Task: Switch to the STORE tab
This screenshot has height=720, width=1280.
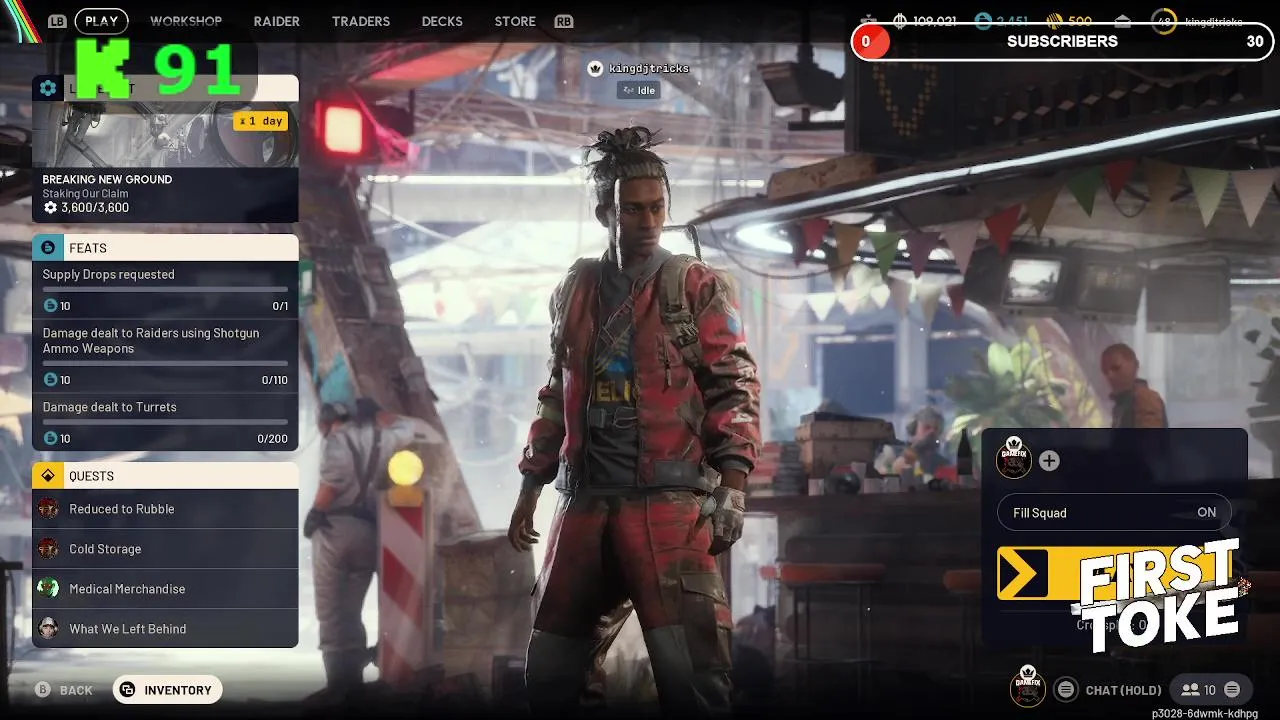Action: pos(515,21)
